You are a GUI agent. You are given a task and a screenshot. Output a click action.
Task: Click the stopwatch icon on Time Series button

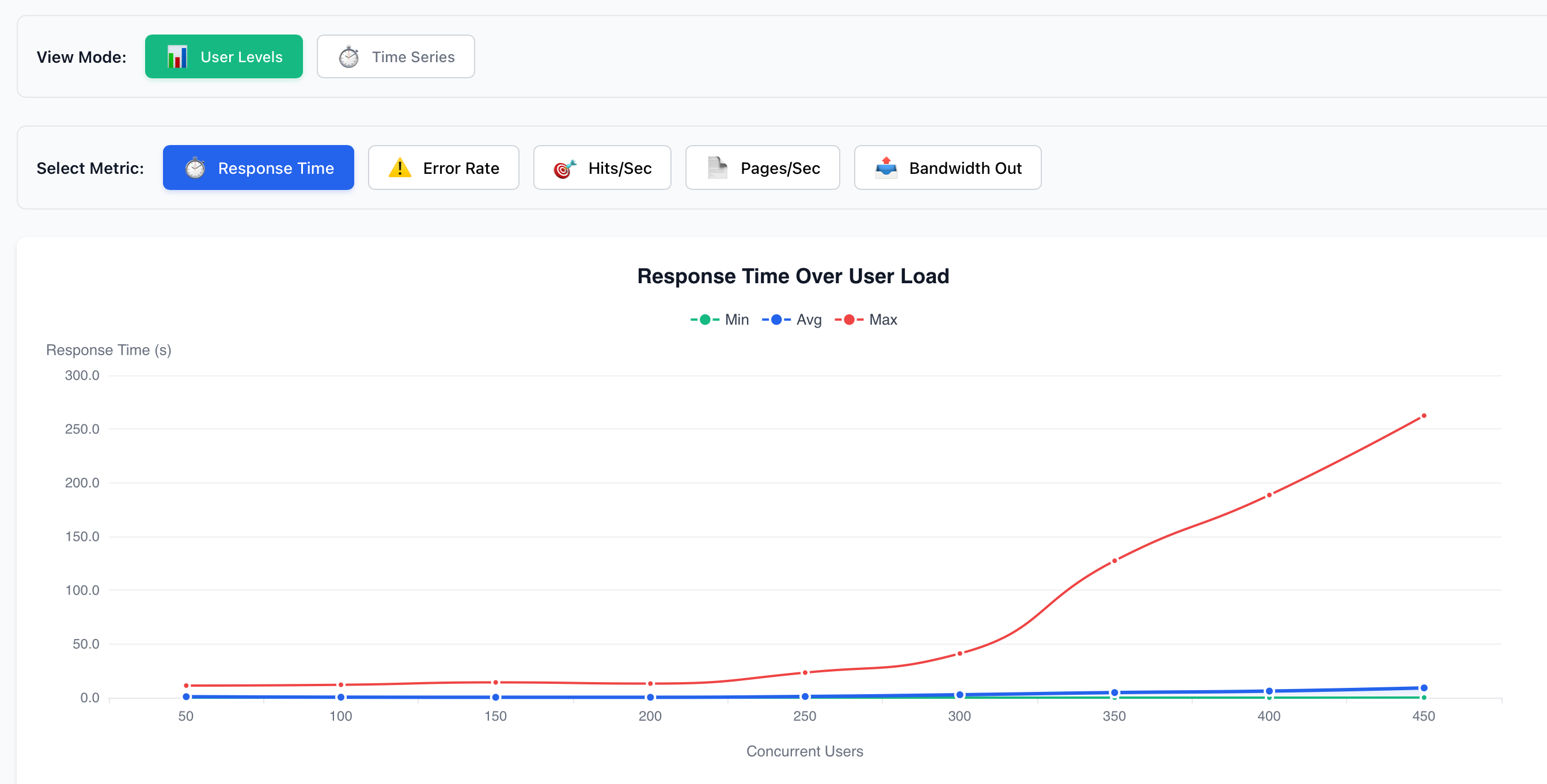point(349,56)
